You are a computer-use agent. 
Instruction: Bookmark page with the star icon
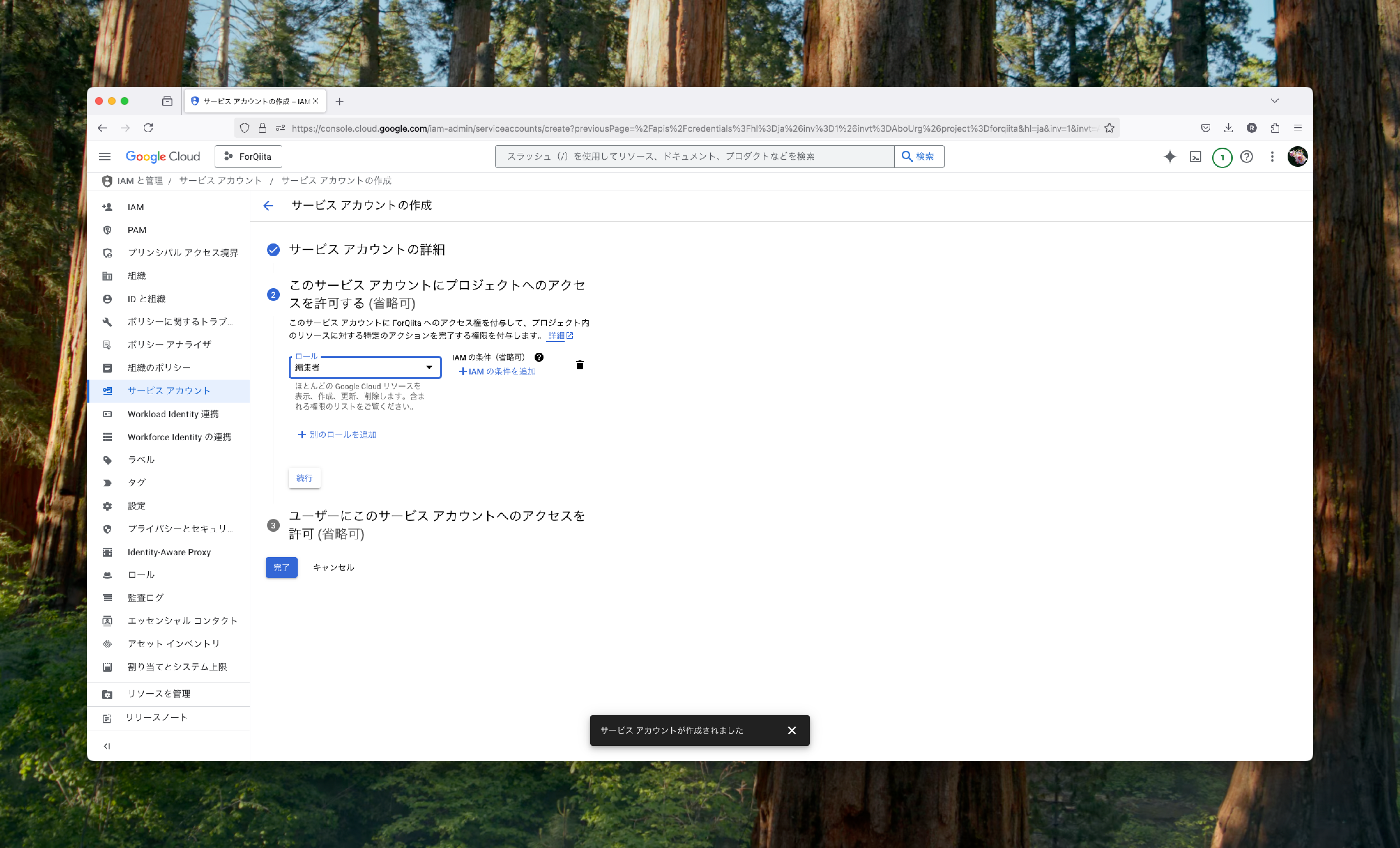[1108, 128]
